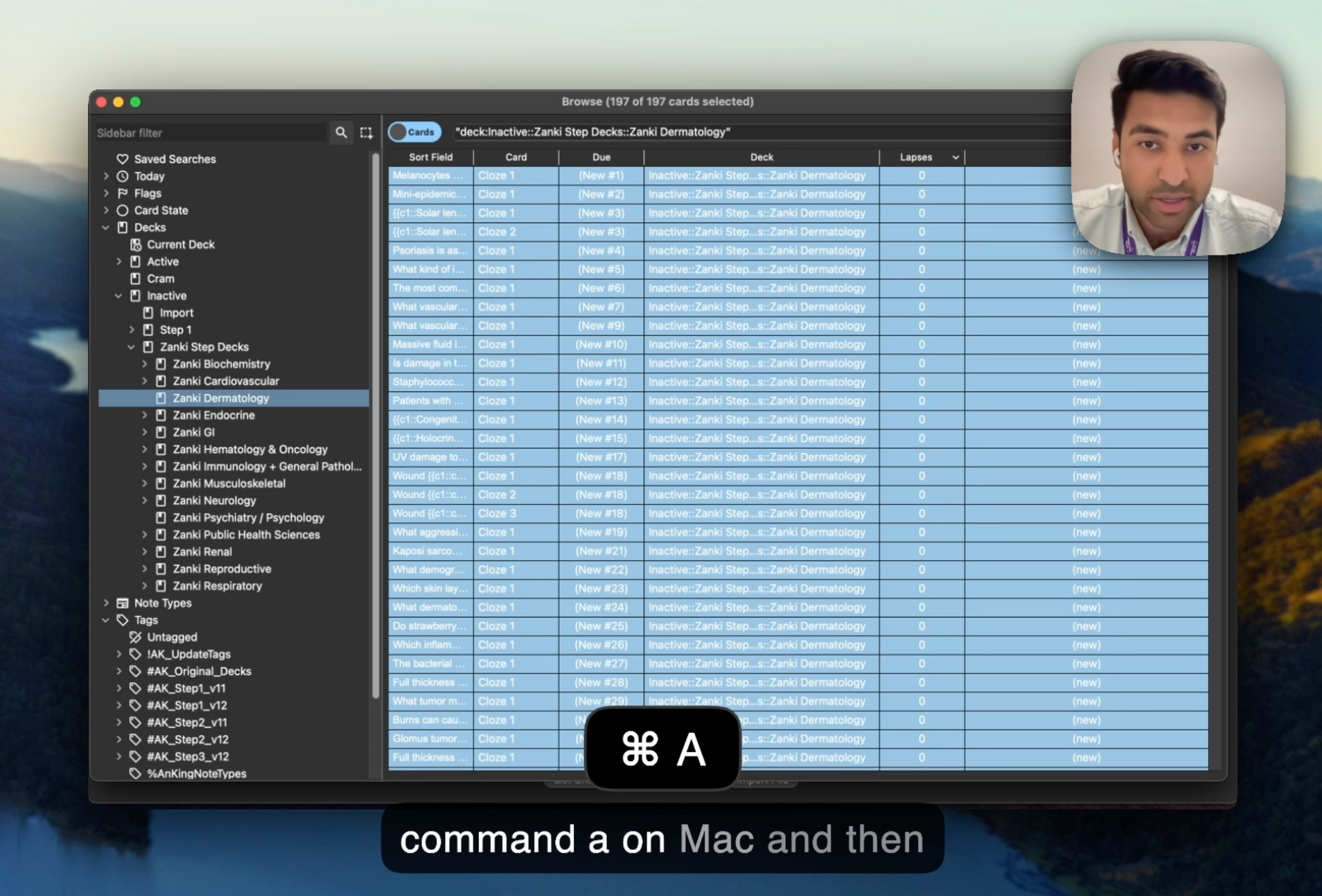Click the Current Deck icon
Viewport: 1322px width, 896px height.
tap(135, 245)
